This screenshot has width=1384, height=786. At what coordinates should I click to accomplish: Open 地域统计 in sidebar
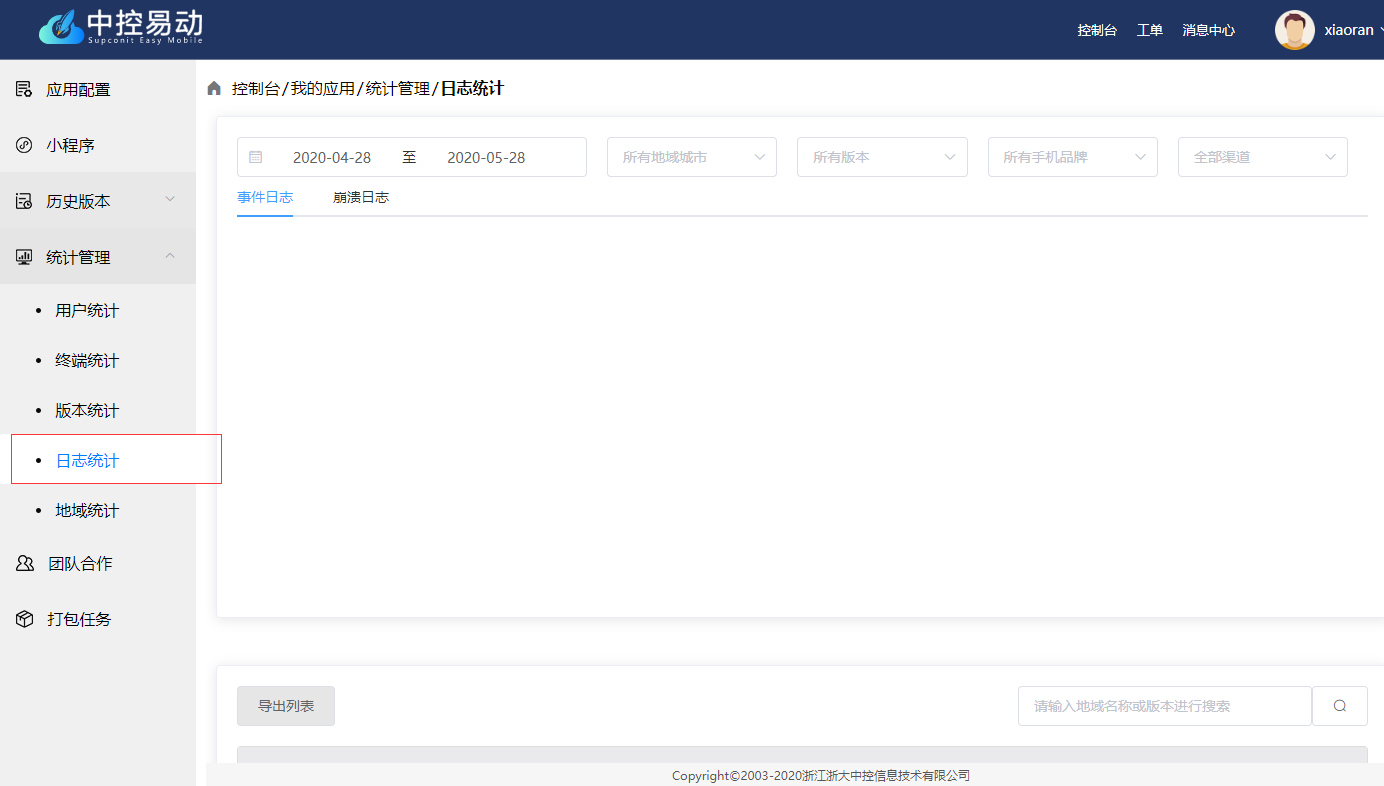point(87,511)
